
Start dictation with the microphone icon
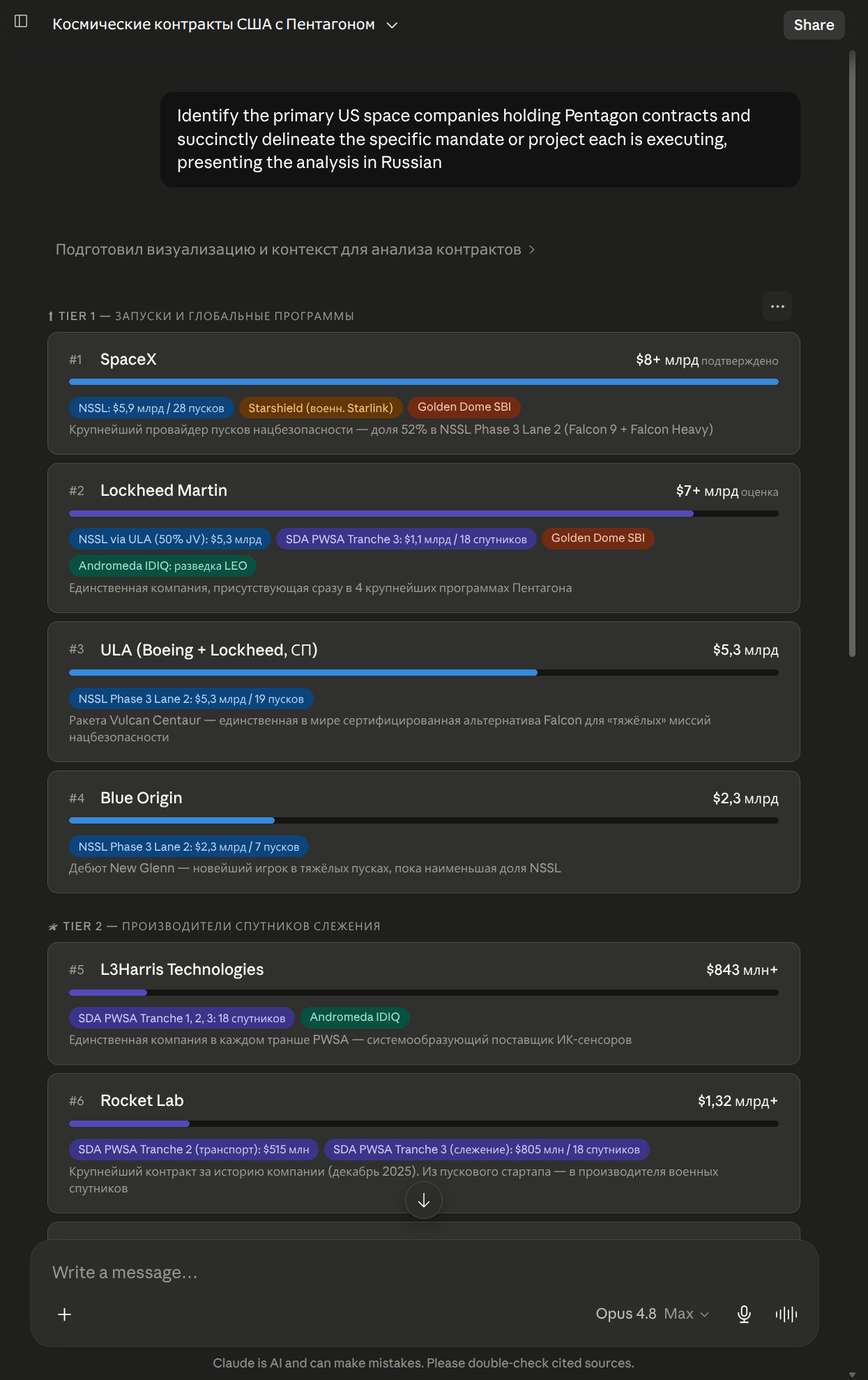pyautogui.click(x=744, y=1314)
